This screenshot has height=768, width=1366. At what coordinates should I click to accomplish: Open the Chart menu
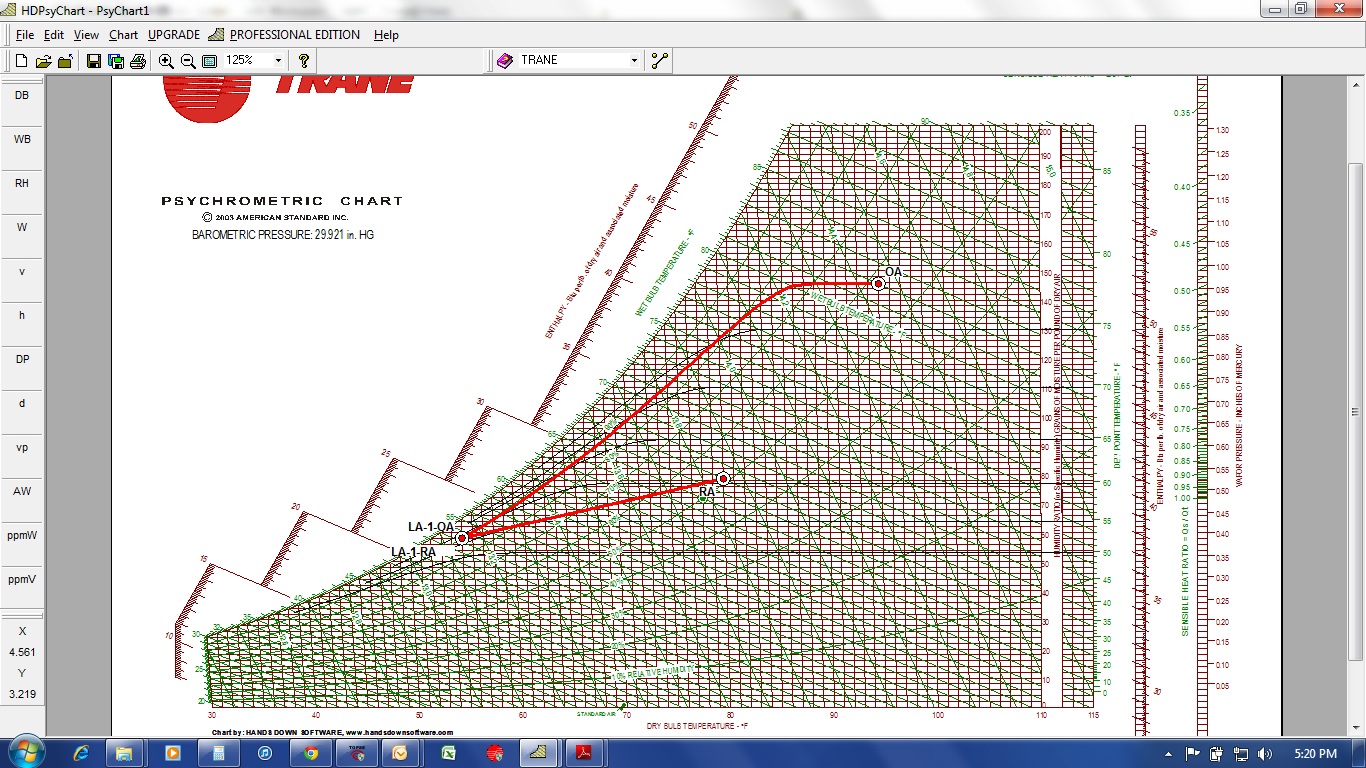click(124, 35)
